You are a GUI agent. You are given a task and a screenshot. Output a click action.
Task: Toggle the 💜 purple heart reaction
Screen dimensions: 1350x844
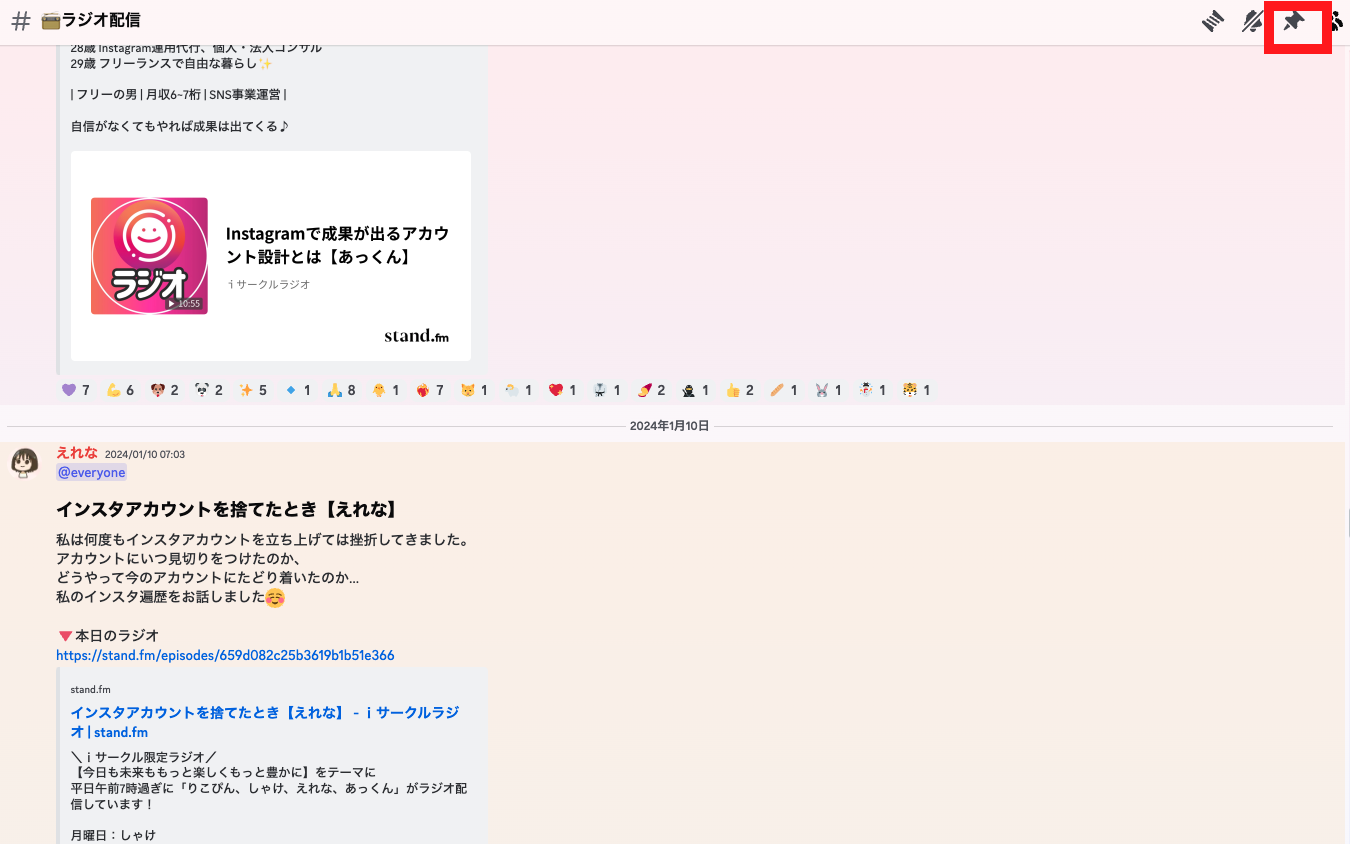point(68,390)
